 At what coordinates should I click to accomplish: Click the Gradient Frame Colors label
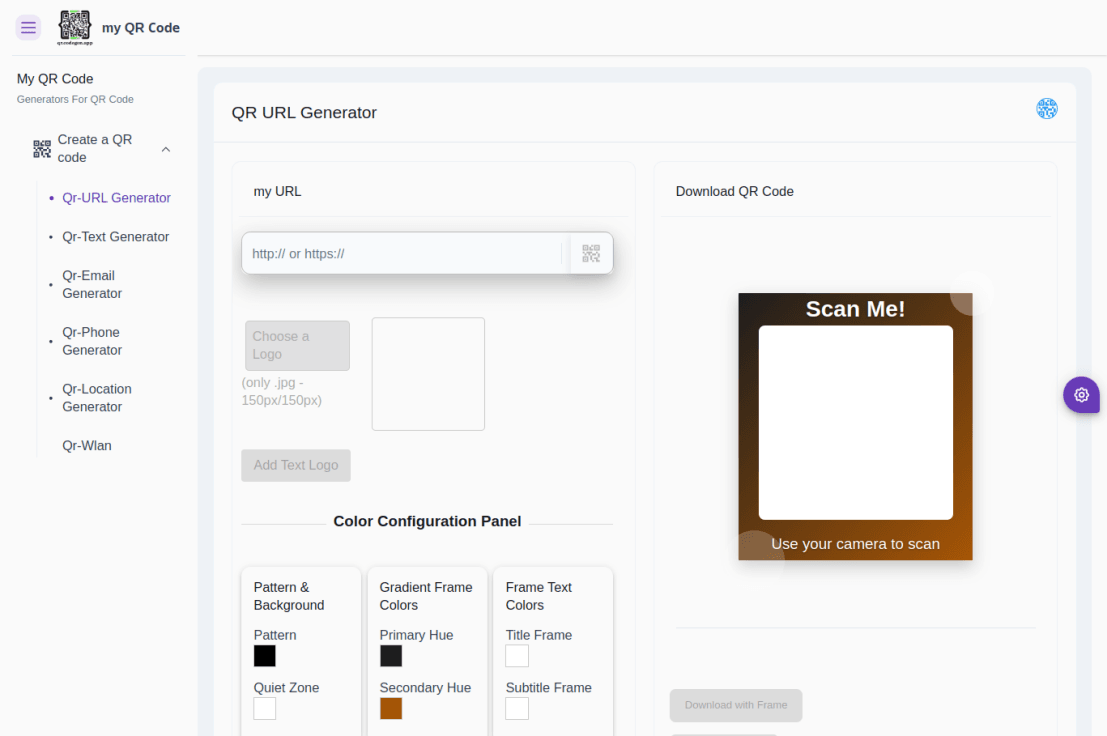click(x=426, y=596)
